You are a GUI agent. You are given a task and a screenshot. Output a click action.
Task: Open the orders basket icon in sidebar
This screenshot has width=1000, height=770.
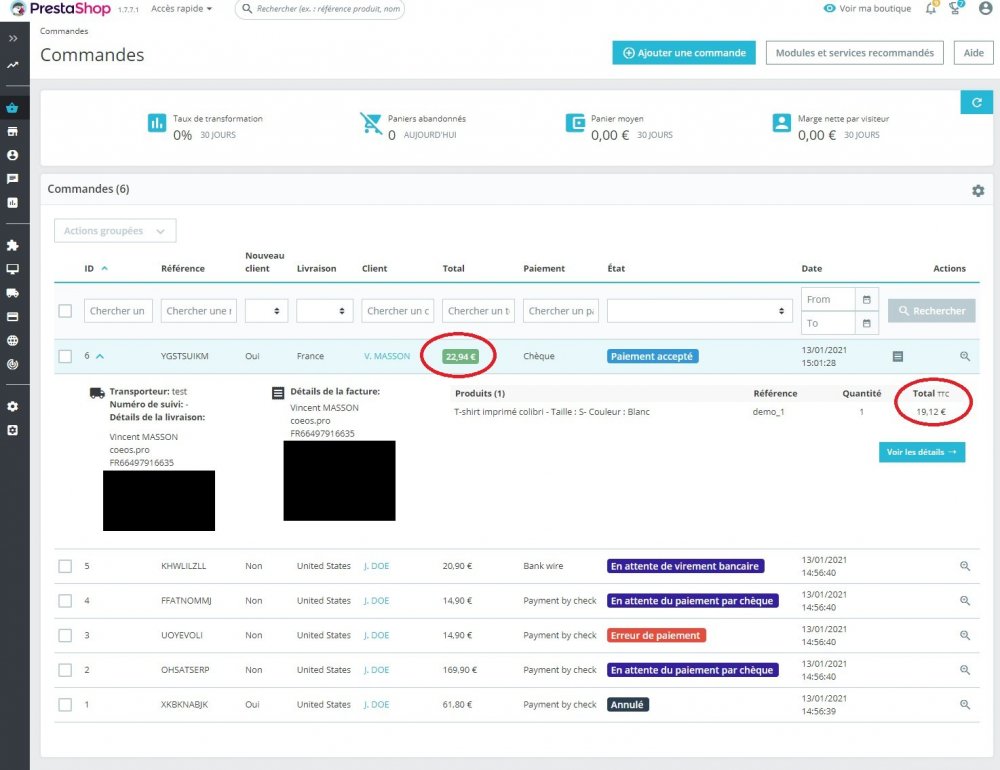(12, 108)
